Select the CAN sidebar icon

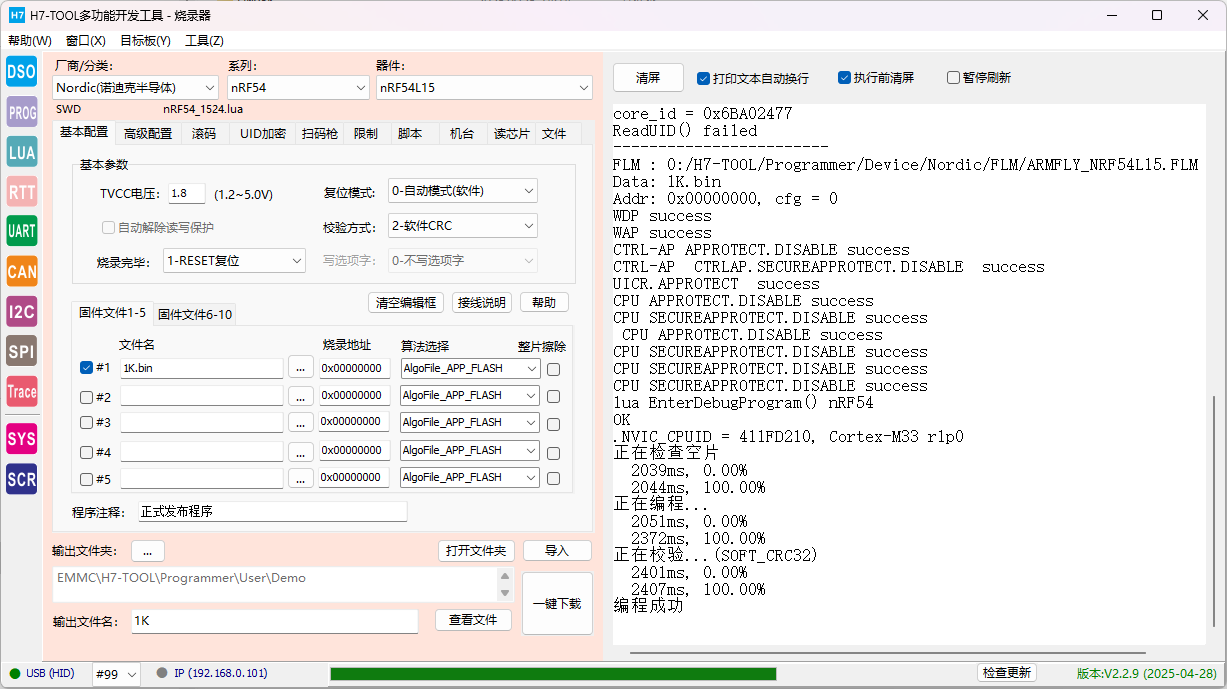pyautogui.click(x=22, y=271)
